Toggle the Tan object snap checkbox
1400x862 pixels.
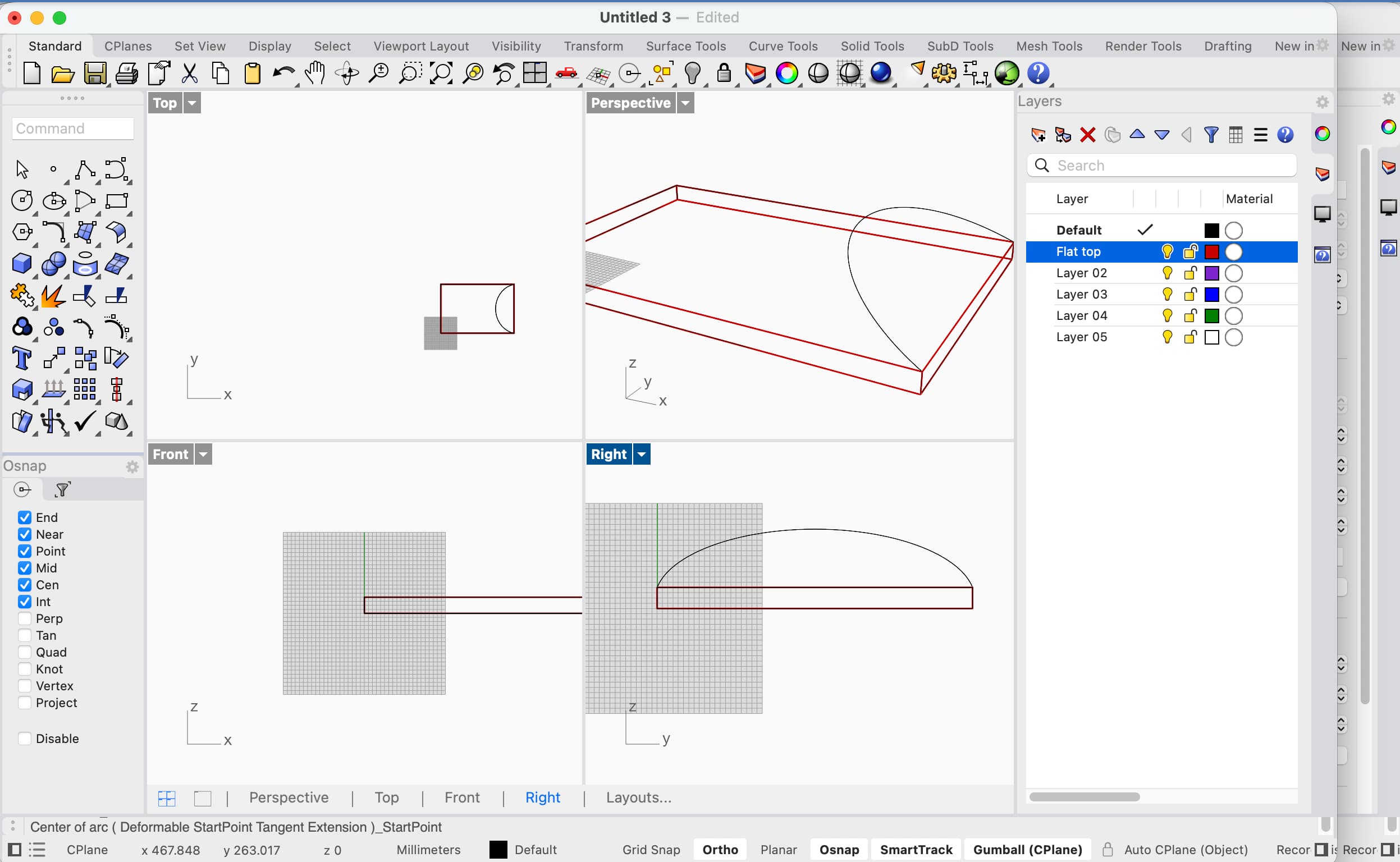[24, 635]
